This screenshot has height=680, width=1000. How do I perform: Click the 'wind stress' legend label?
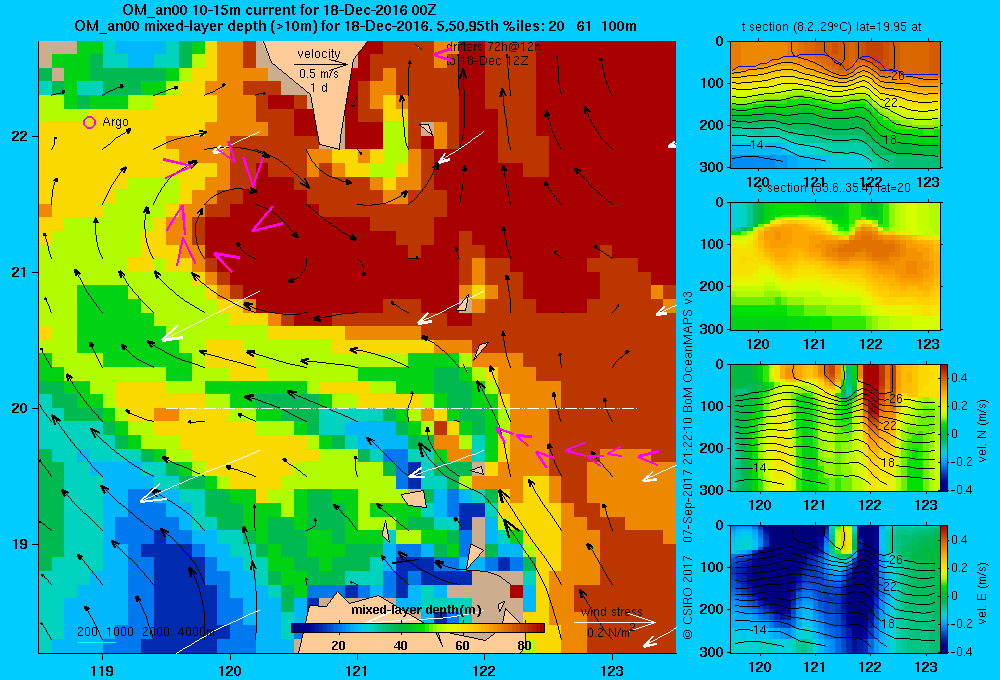tap(612, 612)
